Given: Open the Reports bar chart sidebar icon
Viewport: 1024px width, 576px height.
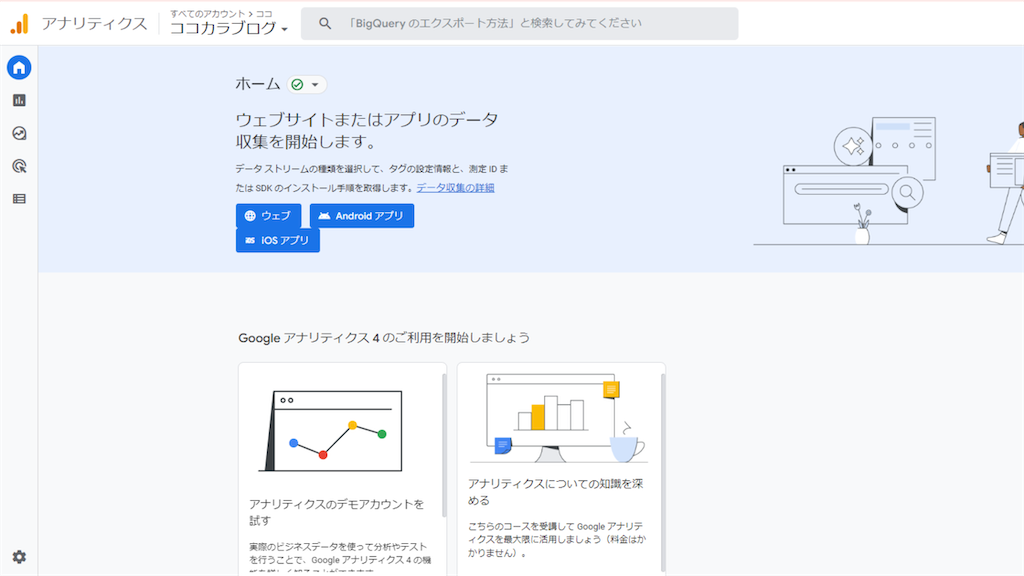Looking at the screenshot, I should pos(19,100).
